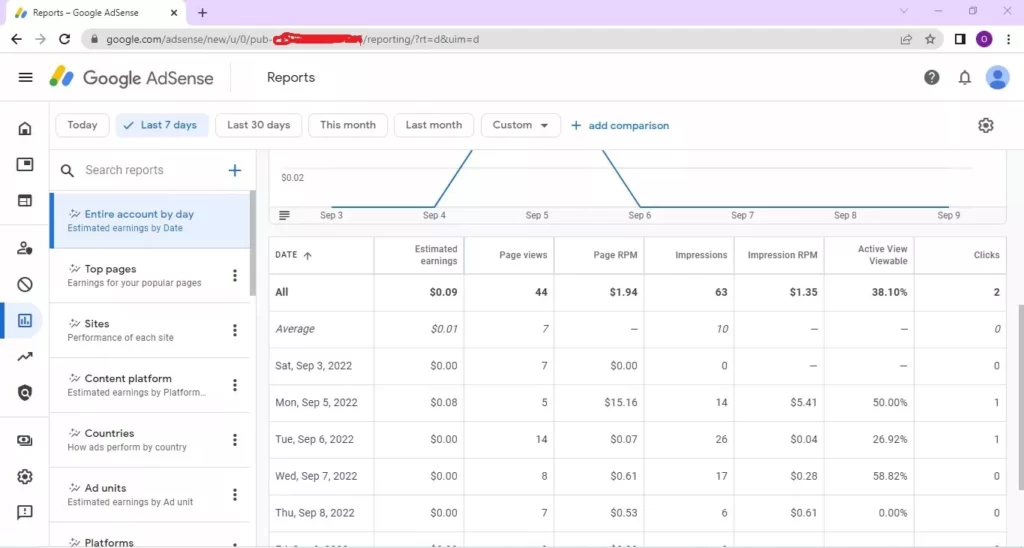The width and height of the screenshot is (1024, 548).
Task: Open the Feedback sidebar icon
Action: click(25, 512)
